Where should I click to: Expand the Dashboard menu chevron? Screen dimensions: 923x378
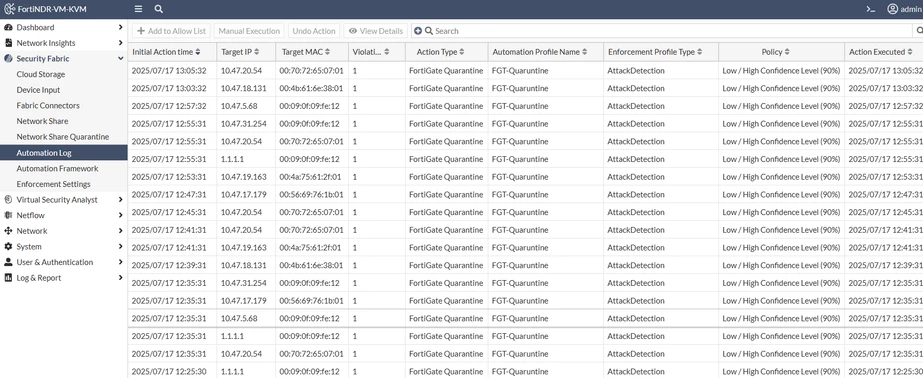pyautogui.click(x=120, y=27)
